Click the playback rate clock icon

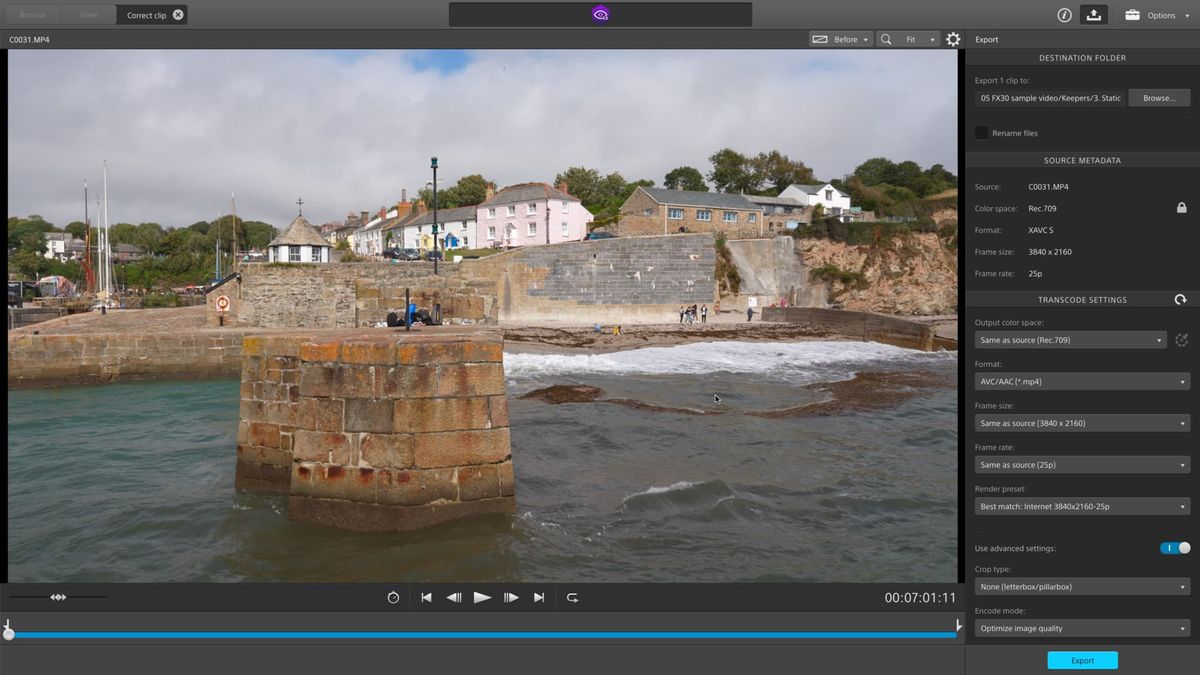(x=393, y=597)
